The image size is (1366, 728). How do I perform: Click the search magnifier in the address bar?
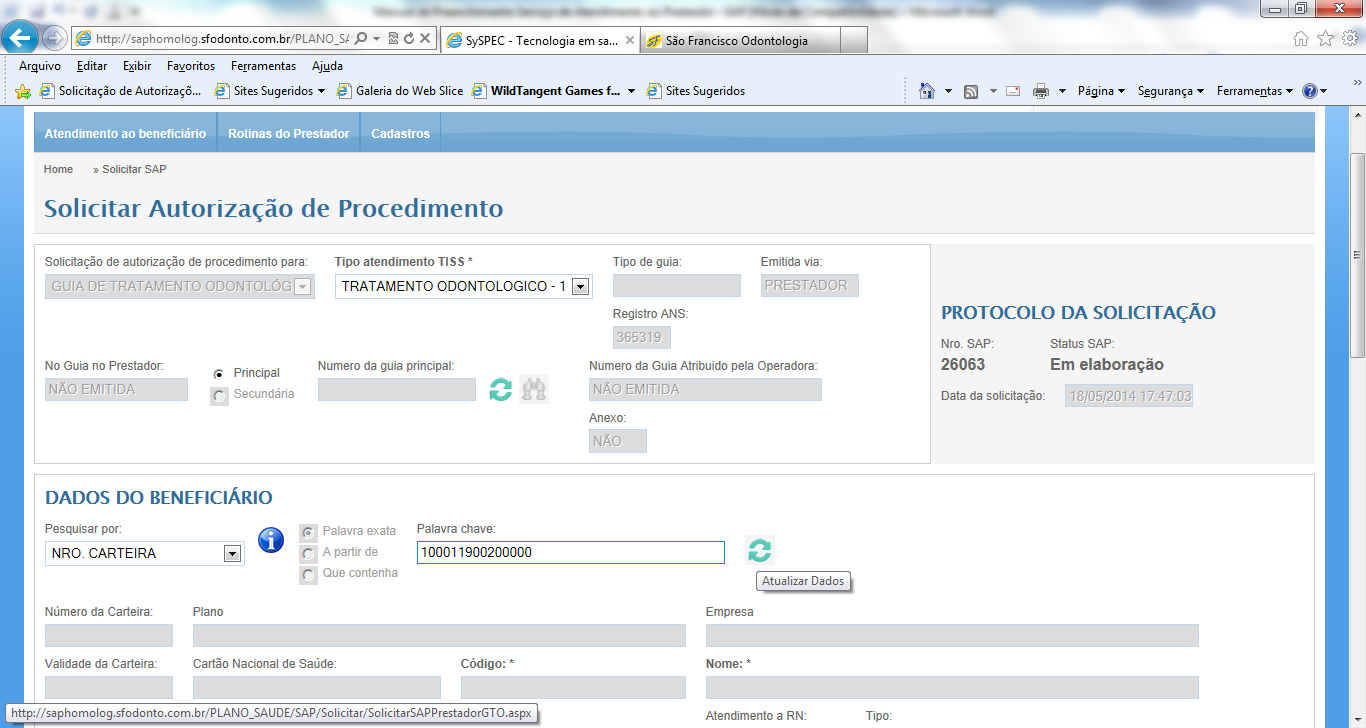point(362,39)
